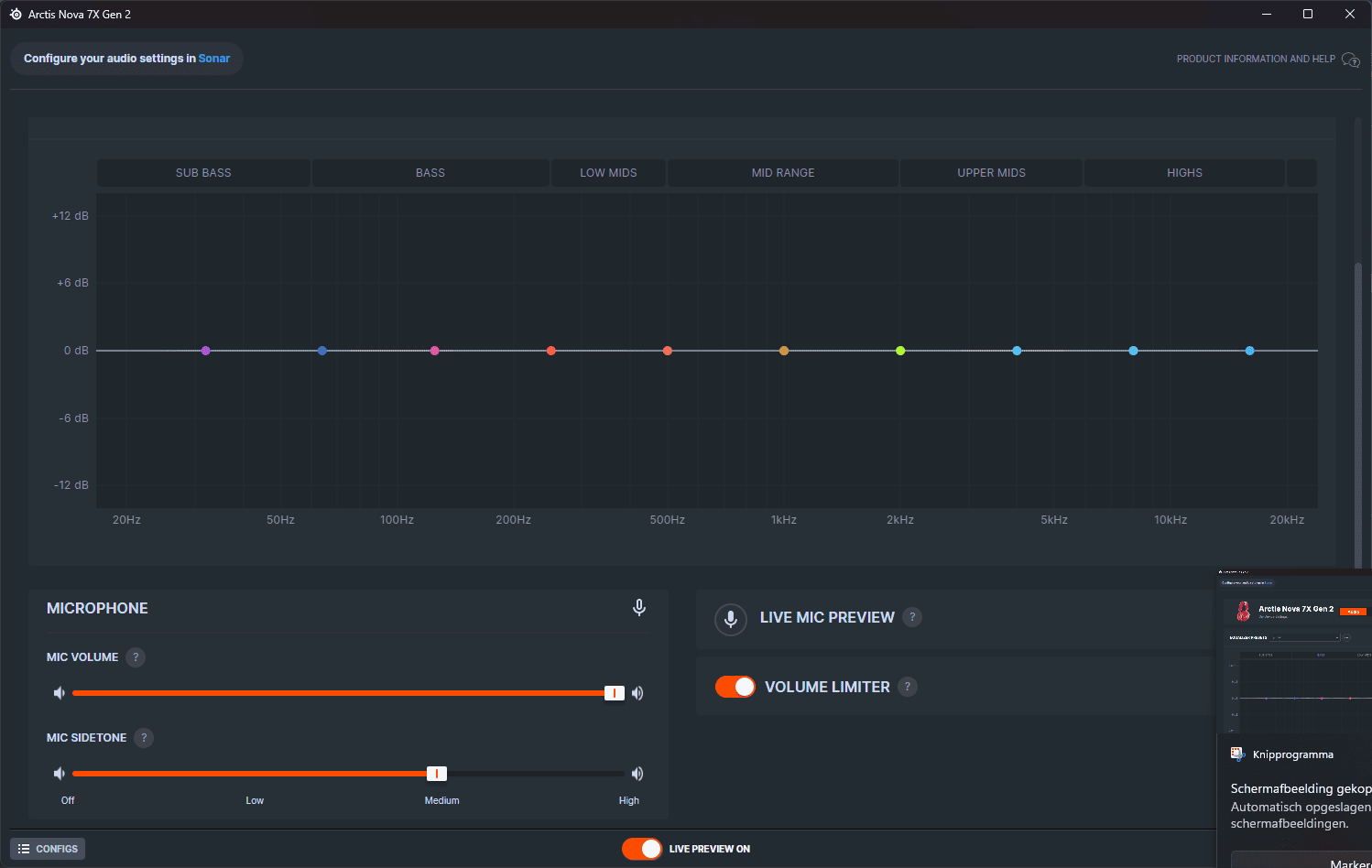Viewport: 1372px width, 868px height.
Task: Open help tooltip for Volume Limiter
Action: (x=908, y=687)
